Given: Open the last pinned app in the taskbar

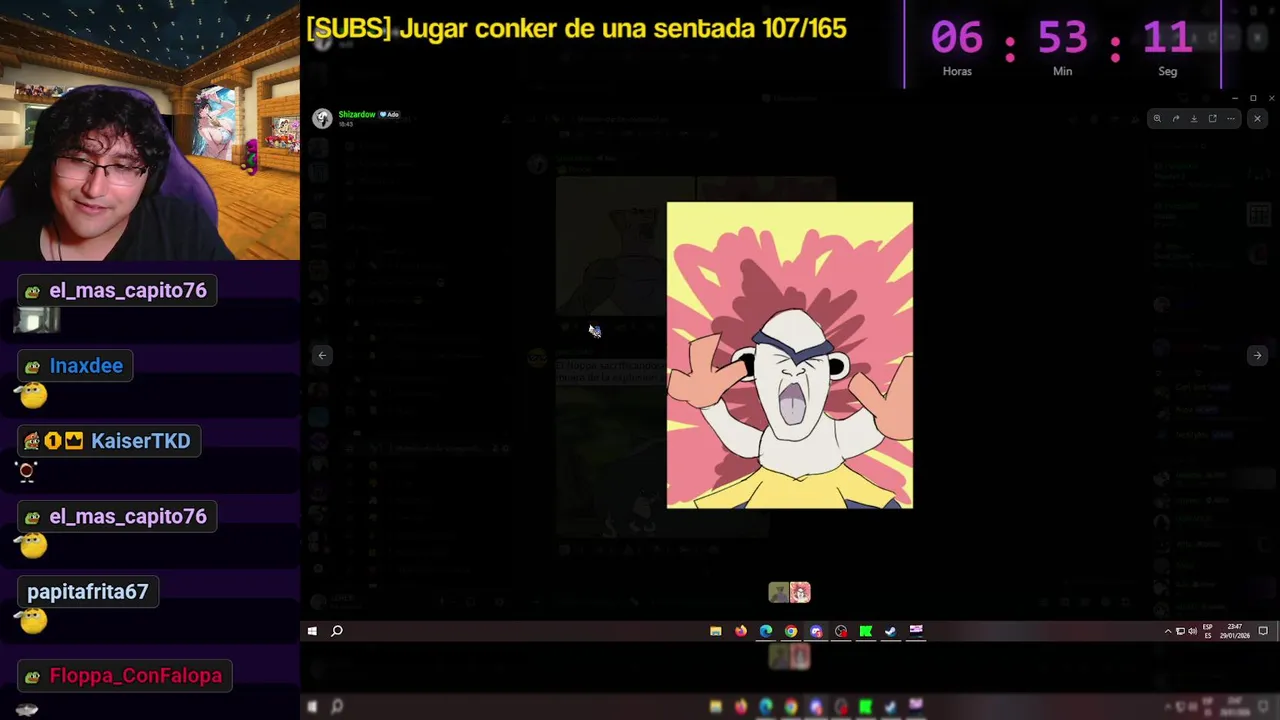Looking at the screenshot, I should pyautogui.click(x=916, y=631).
